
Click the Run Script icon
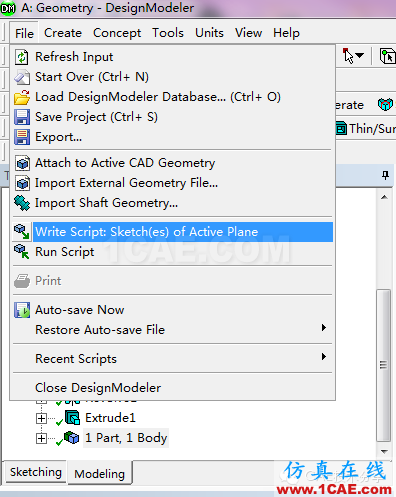[x=22, y=252]
